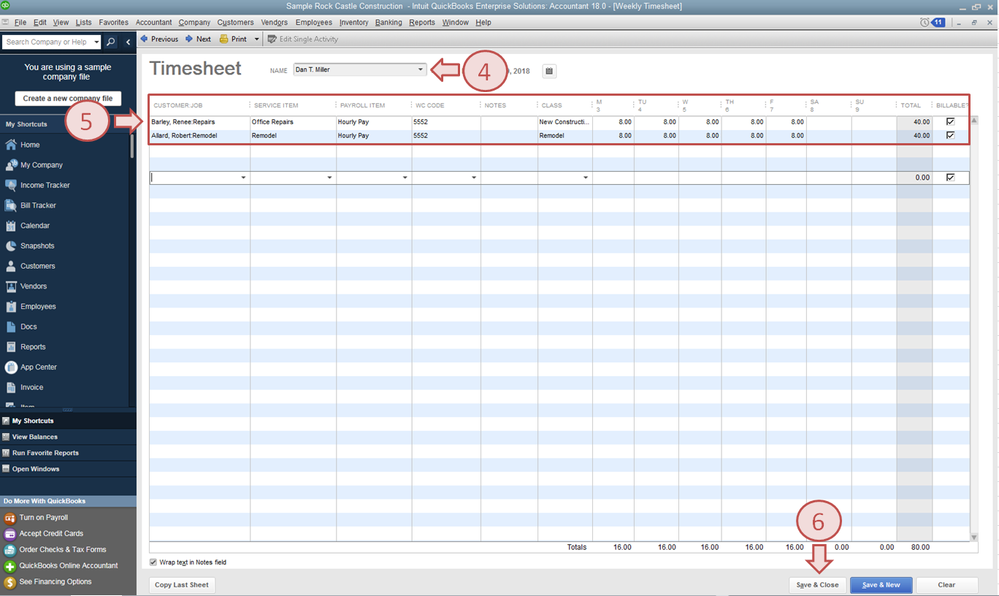Click the reminders clock icon
The height and width of the screenshot is (596, 999).
pyautogui.click(x=924, y=22)
